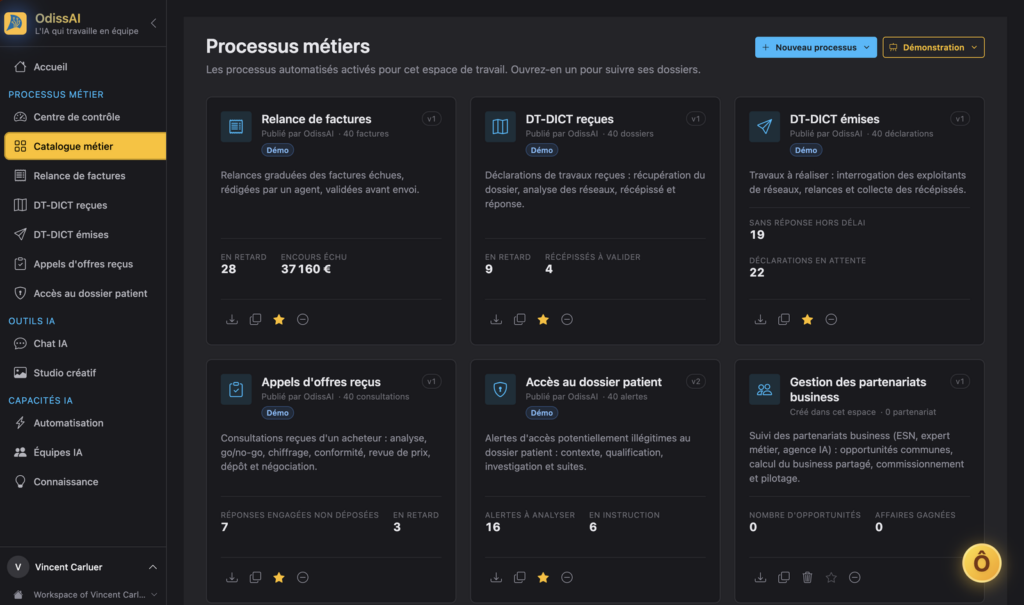The image size is (1024, 605).
Task: Click the minus circle icon on DT-DICT reçues card
Action: pyautogui.click(x=567, y=319)
